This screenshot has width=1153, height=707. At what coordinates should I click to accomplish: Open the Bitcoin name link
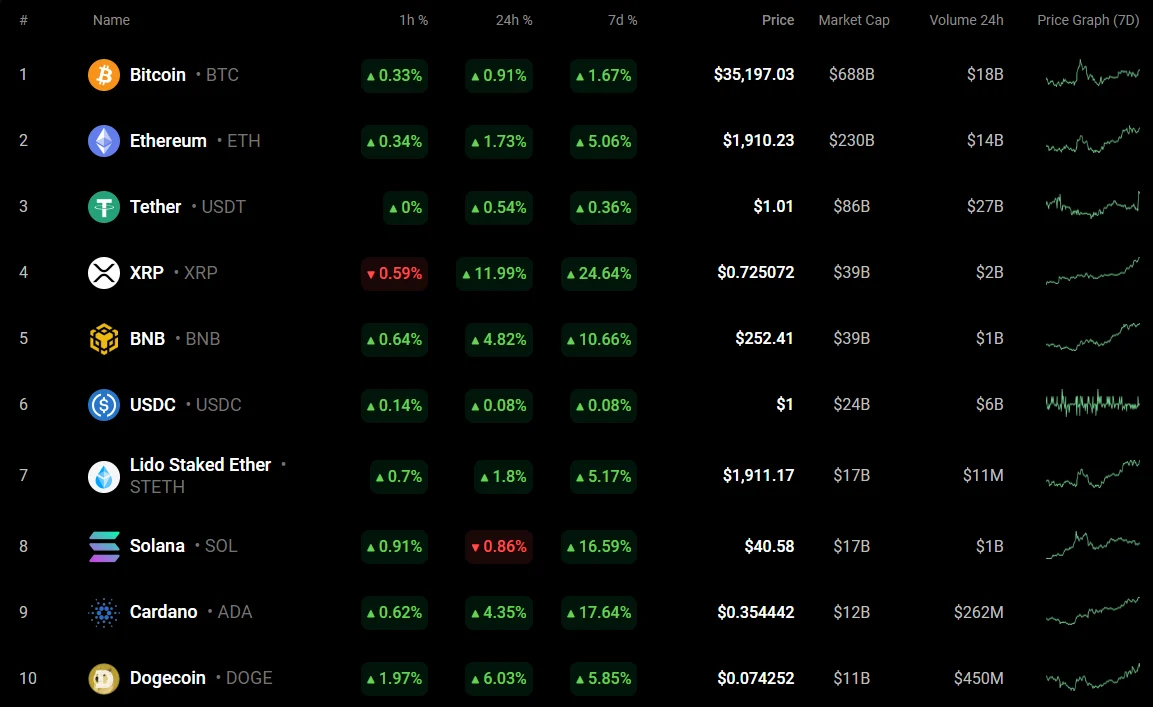tap(158, 75)
